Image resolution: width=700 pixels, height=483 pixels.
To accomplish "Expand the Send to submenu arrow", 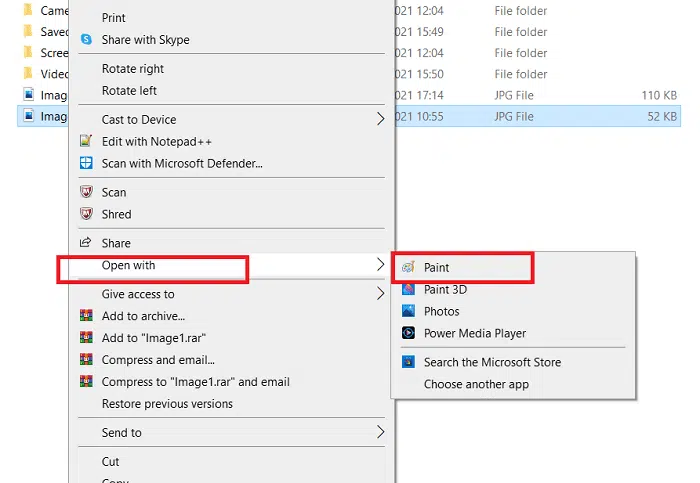I will [380, 432].
